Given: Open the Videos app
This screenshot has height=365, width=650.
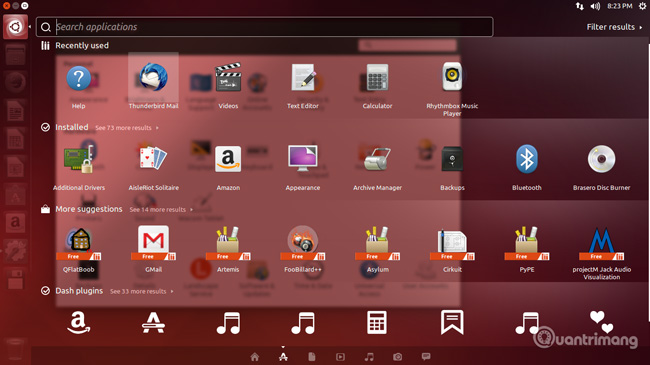Looking at the screenshot, I should click(228, 78).
